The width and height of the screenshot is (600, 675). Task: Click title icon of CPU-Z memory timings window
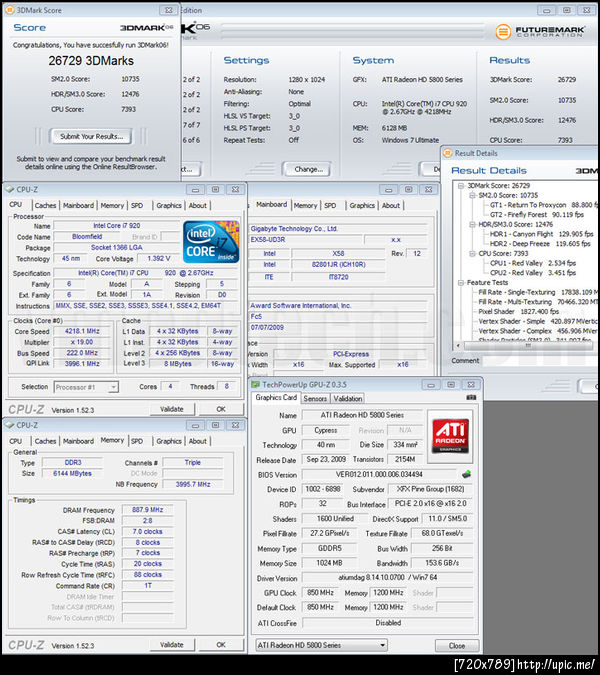pyautogui.click(x=9, y=425)
